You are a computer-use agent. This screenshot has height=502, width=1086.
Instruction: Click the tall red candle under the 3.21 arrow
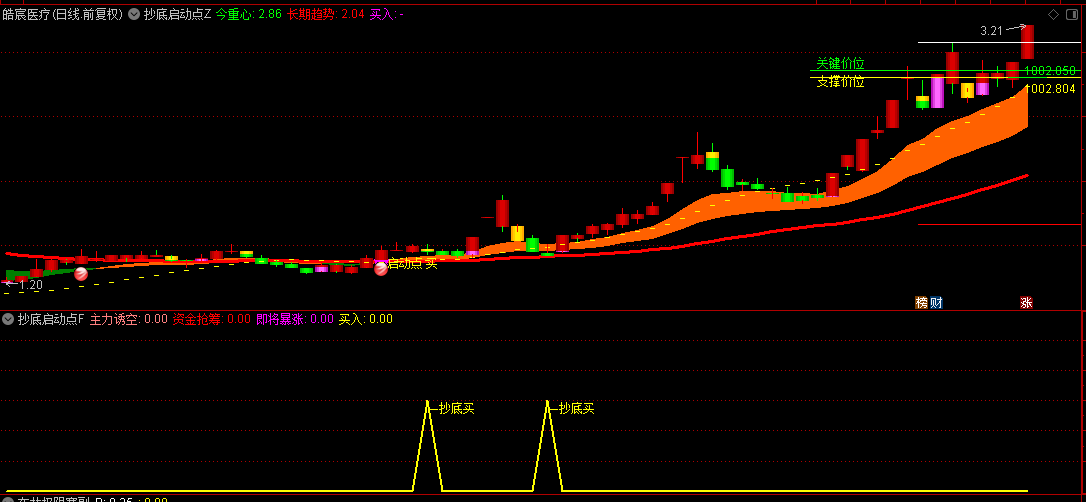point(1028,42)
